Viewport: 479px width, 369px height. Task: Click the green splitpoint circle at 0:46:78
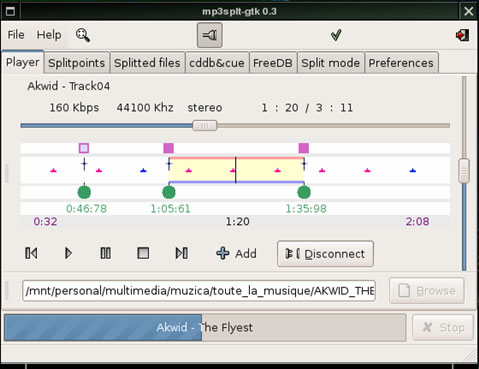(84, 192)
